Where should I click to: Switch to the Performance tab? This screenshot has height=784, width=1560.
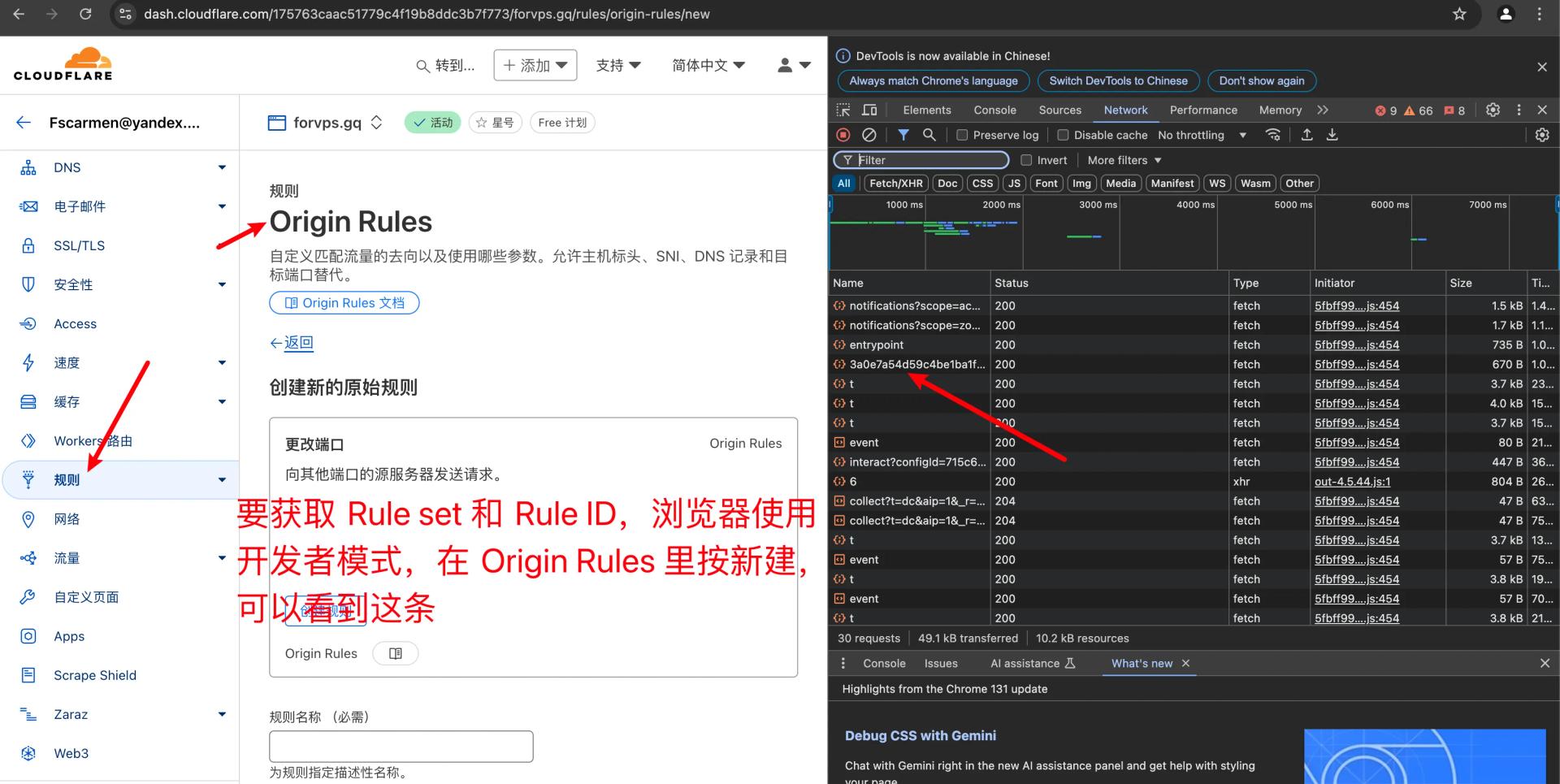[1203, 110]
